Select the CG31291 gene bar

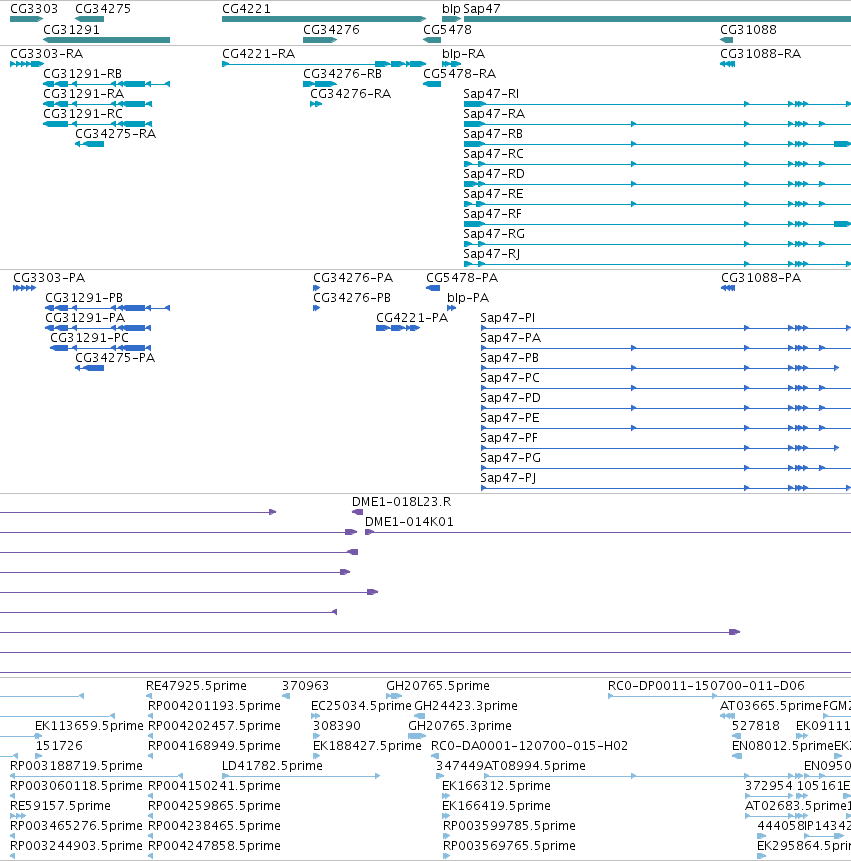(x=107, y=40)
